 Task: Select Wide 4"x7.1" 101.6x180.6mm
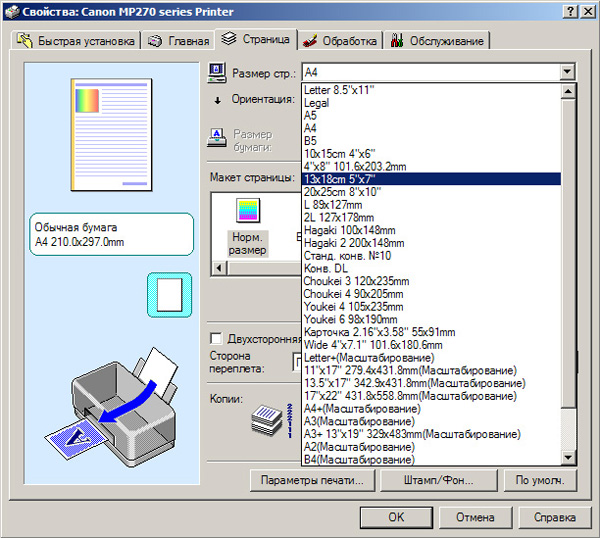tap(432, 345)
